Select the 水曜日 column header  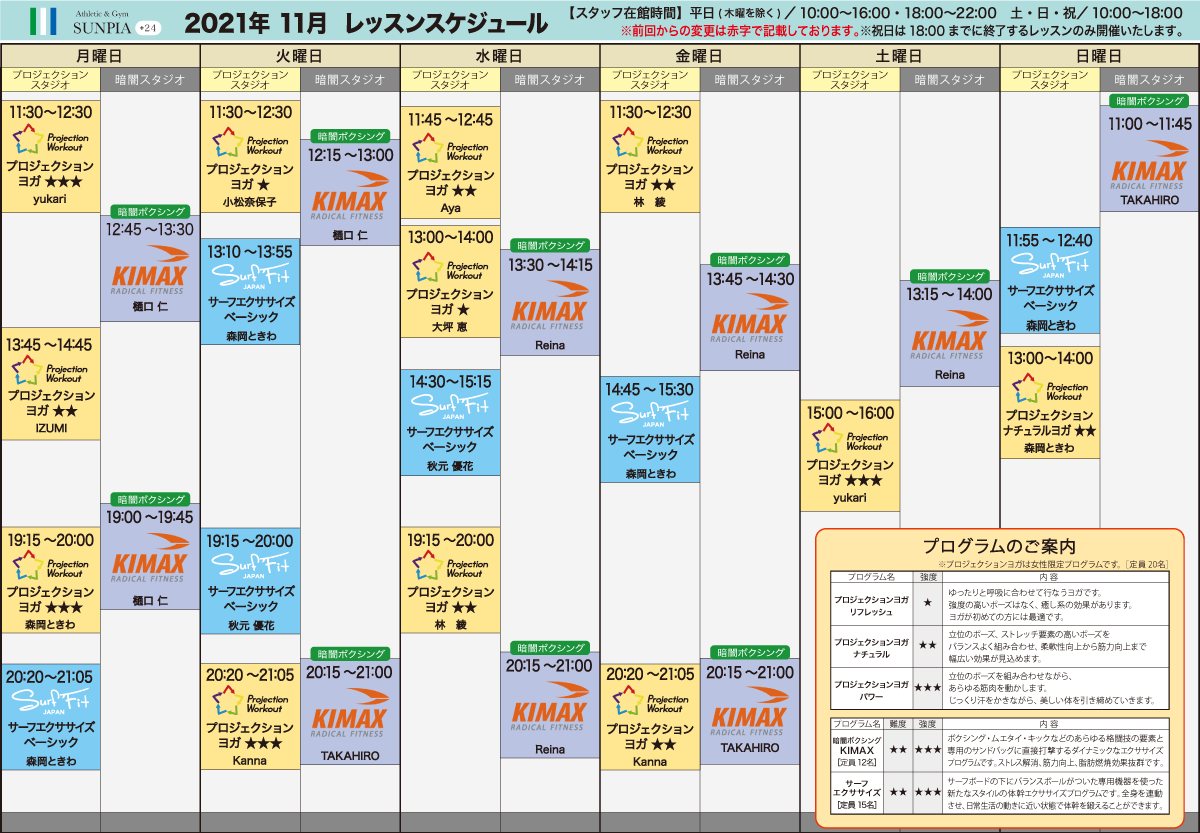click(x=500, y=56)
